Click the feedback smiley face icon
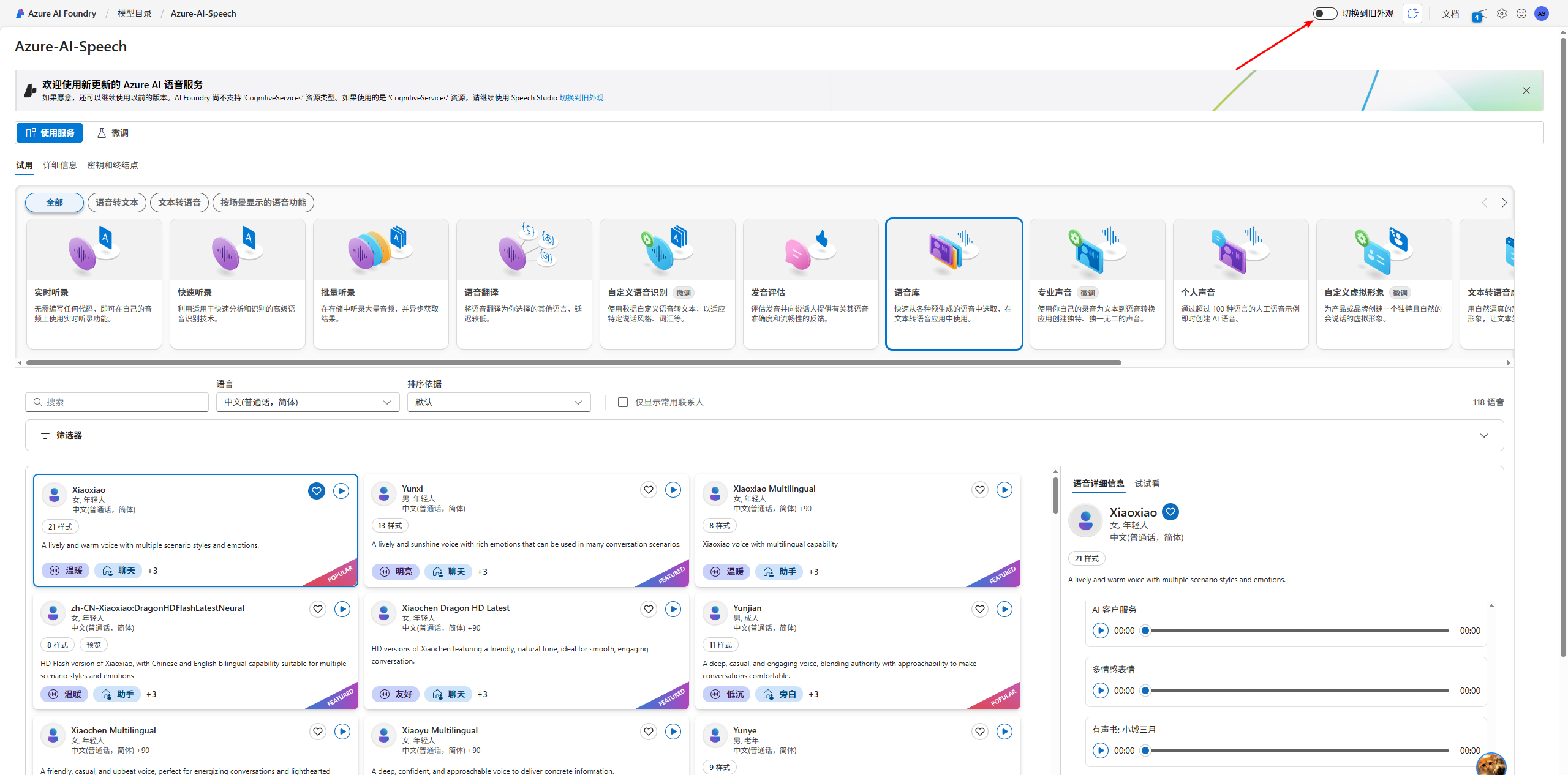1568x775 pixels. (1521, 13)
